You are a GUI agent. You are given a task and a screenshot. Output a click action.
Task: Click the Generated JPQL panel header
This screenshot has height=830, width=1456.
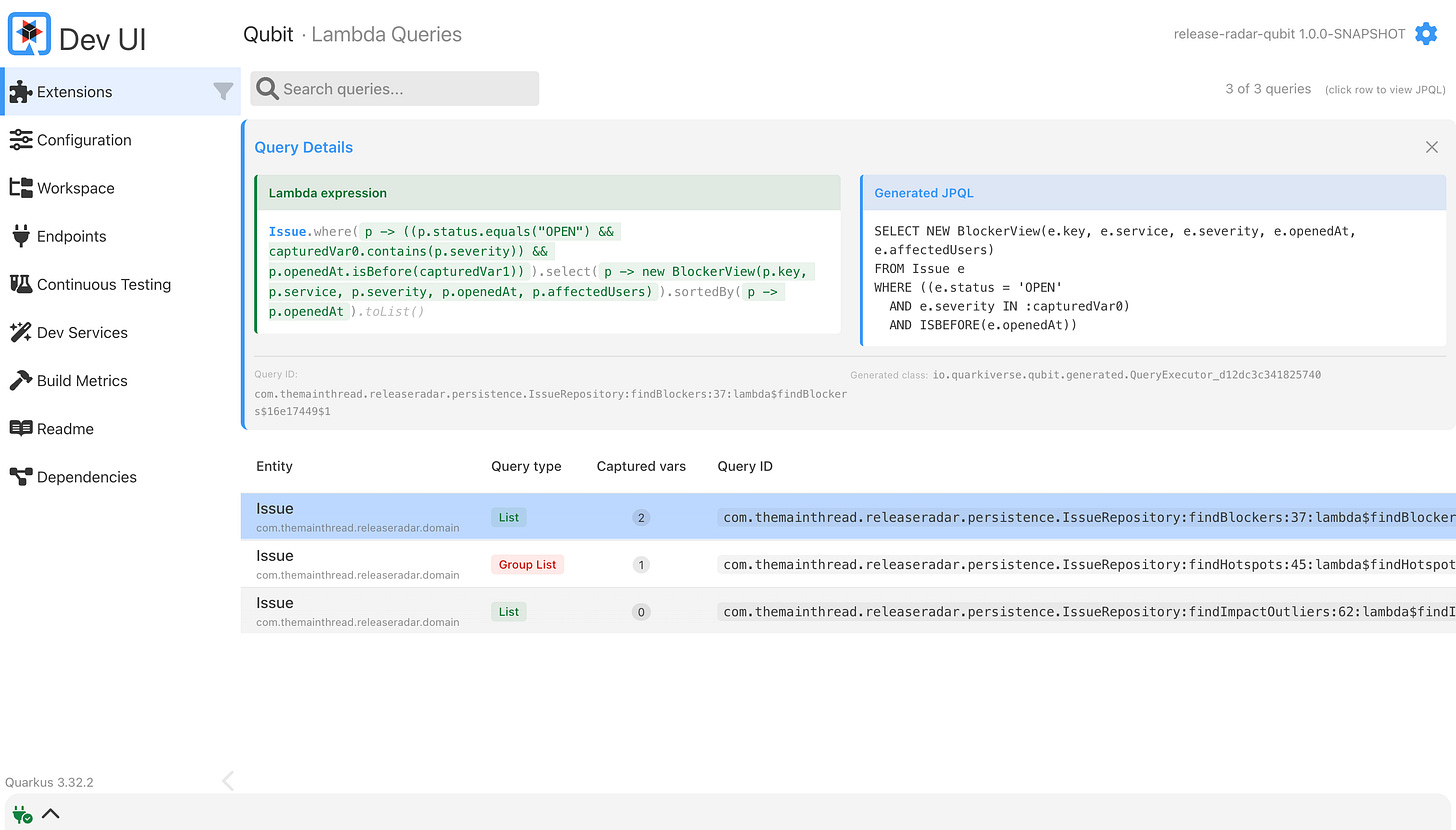[x=1153, y=193]
